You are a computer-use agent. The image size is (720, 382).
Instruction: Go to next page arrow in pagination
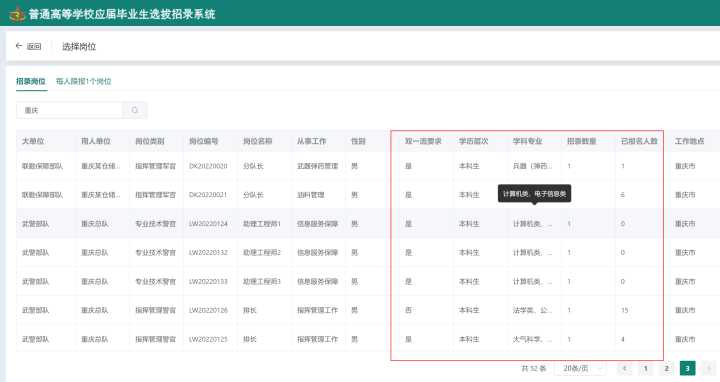tap(709, 368)
